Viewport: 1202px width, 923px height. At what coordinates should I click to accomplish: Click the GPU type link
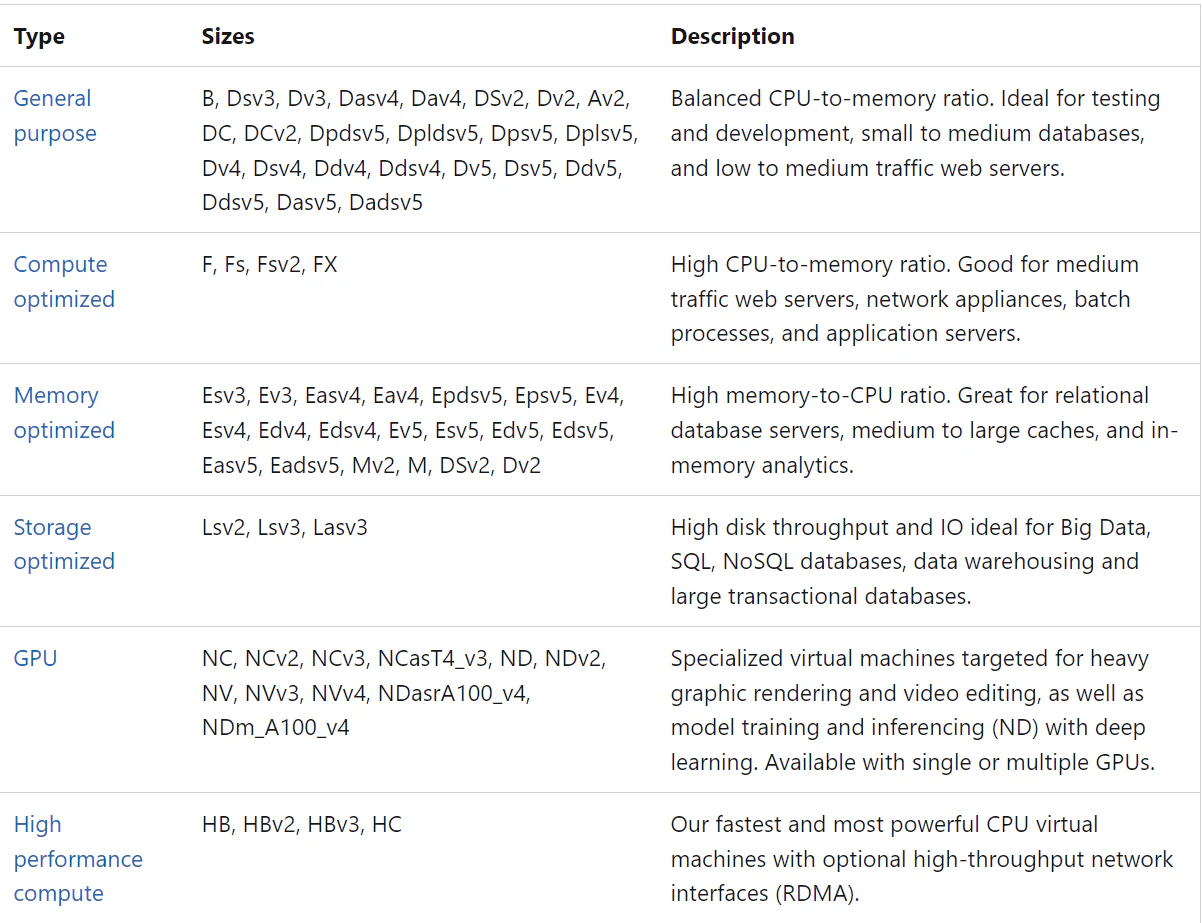[35, 658]
